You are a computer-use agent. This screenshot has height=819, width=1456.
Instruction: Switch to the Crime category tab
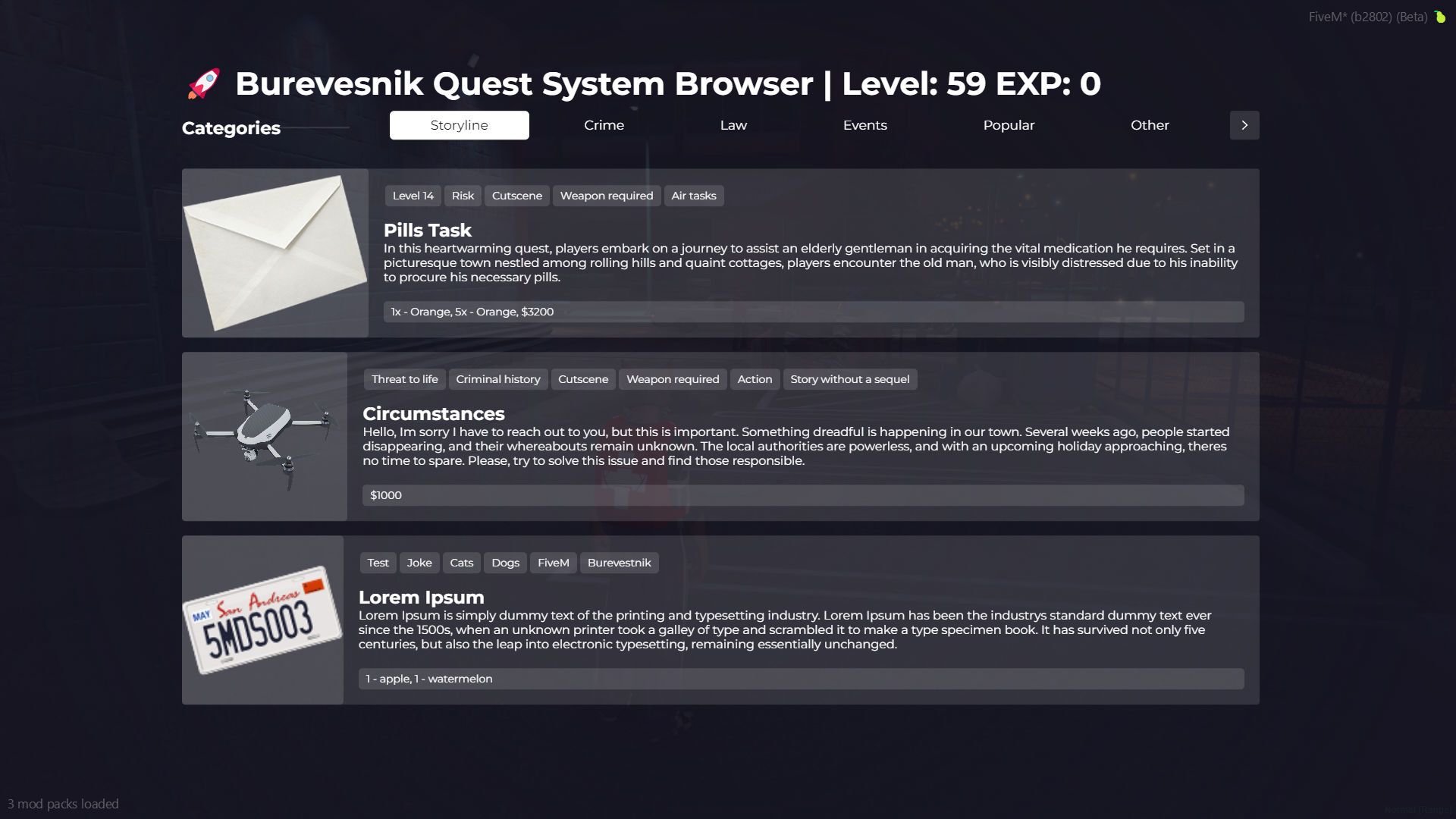click(x=604, y=125)
